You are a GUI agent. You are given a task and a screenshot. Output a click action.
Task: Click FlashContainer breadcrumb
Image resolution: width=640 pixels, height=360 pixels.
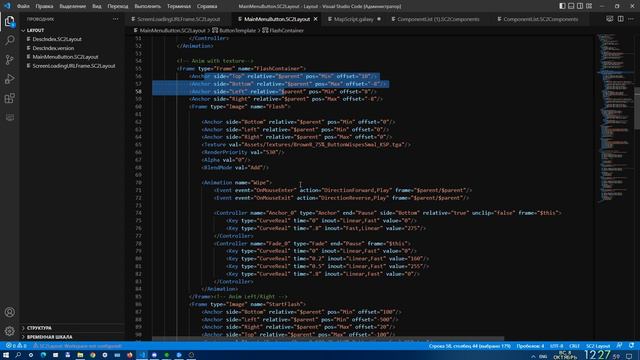pyautogui.click(x=287, y=31)
